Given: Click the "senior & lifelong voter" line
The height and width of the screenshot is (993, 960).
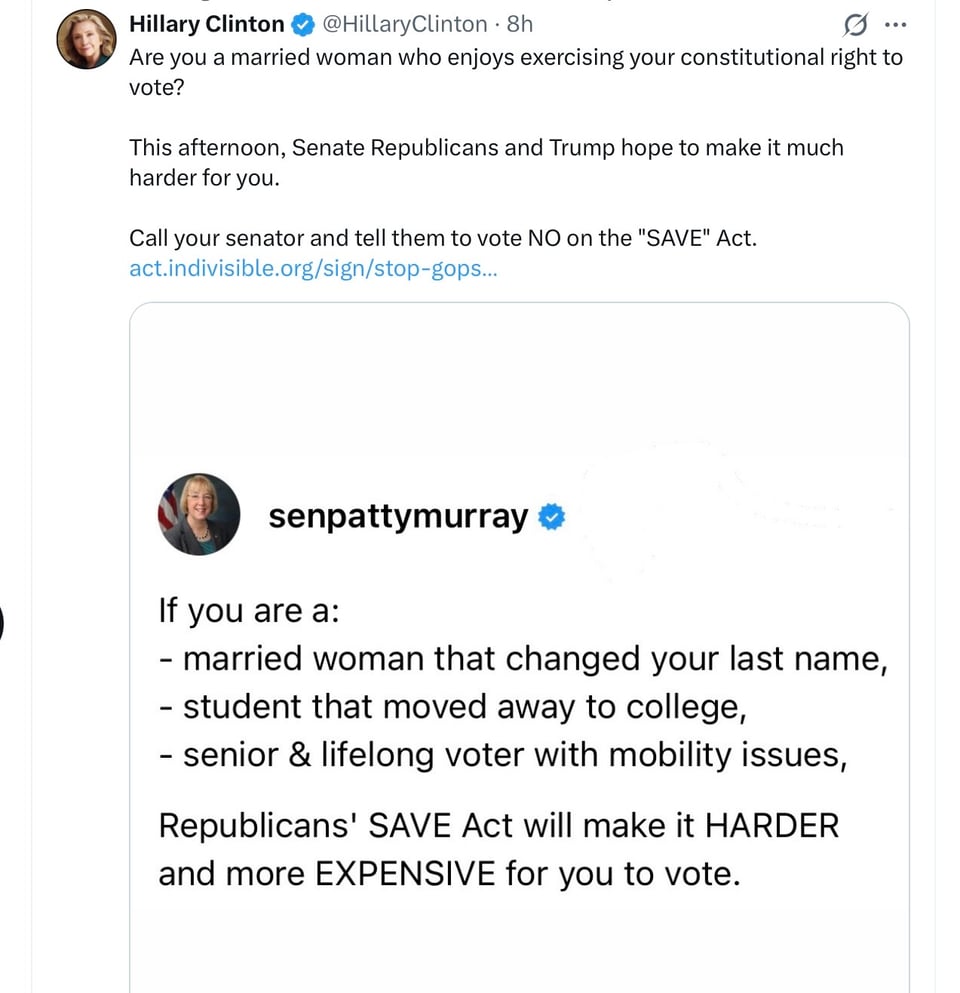Looking at the screenshot, I should [503, 756].
